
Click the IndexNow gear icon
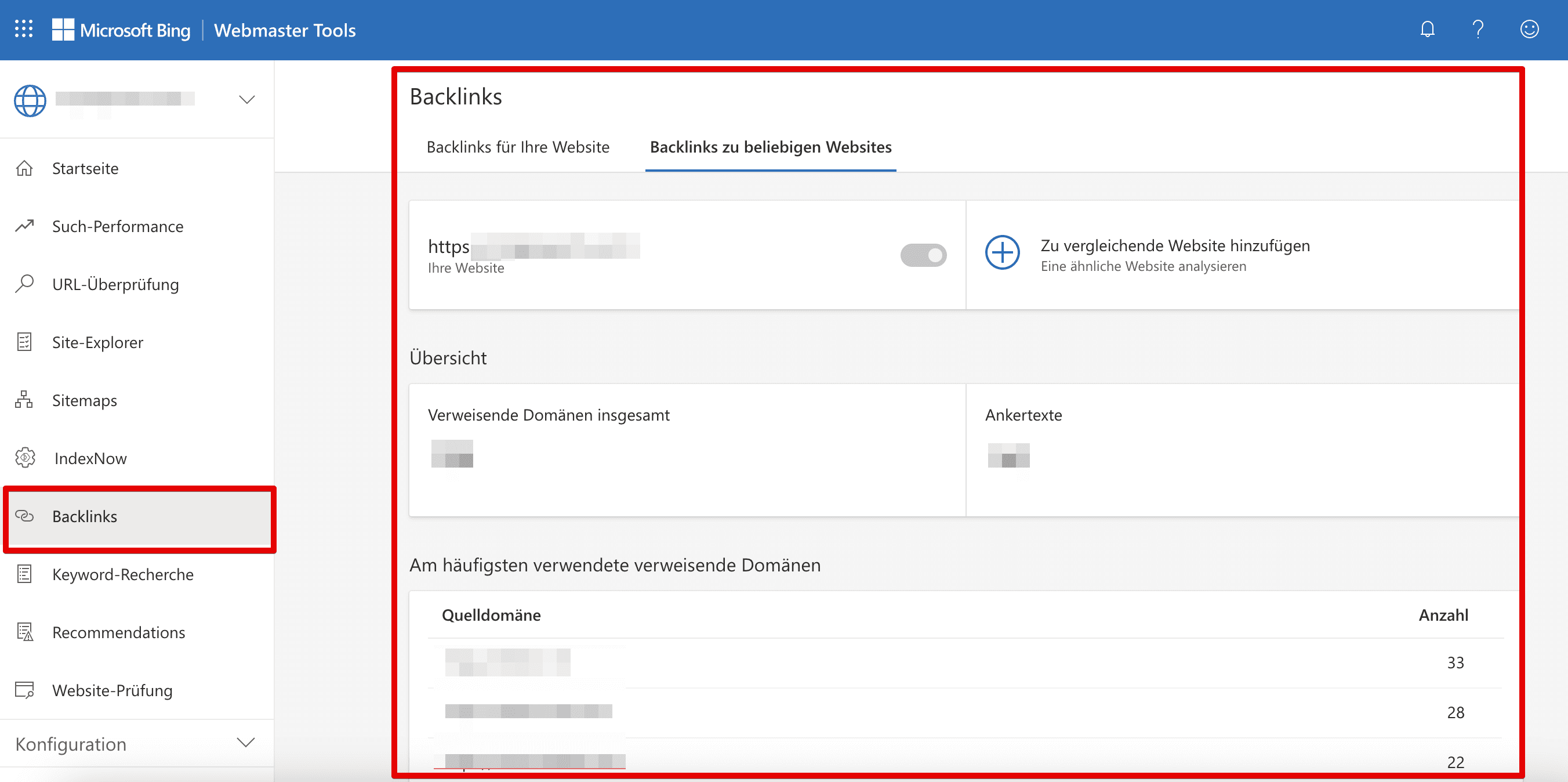(x=25, y=457)
